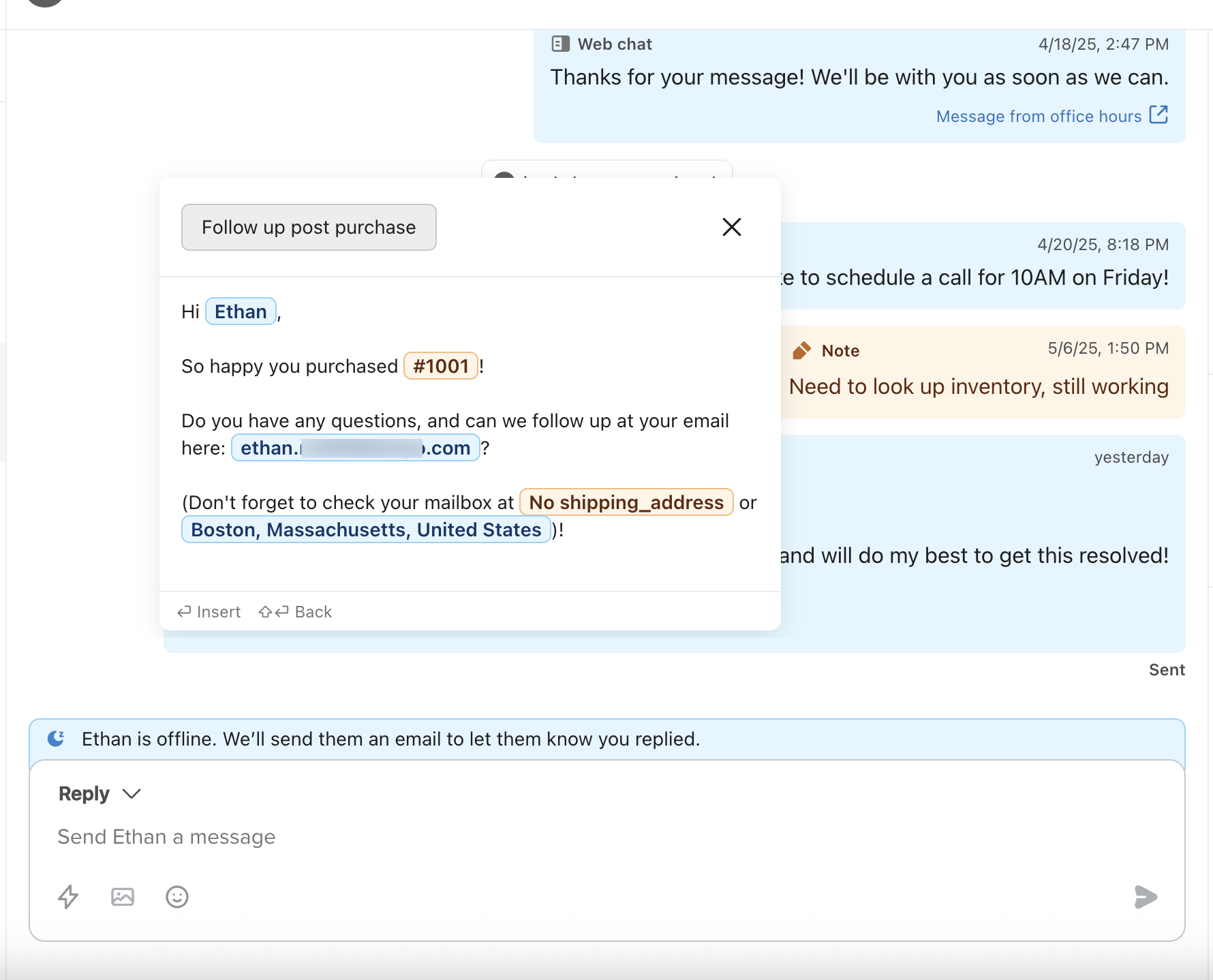Click the image attachment icon
This screenshot has width=1213, height=980.
[x=123, y=897]
